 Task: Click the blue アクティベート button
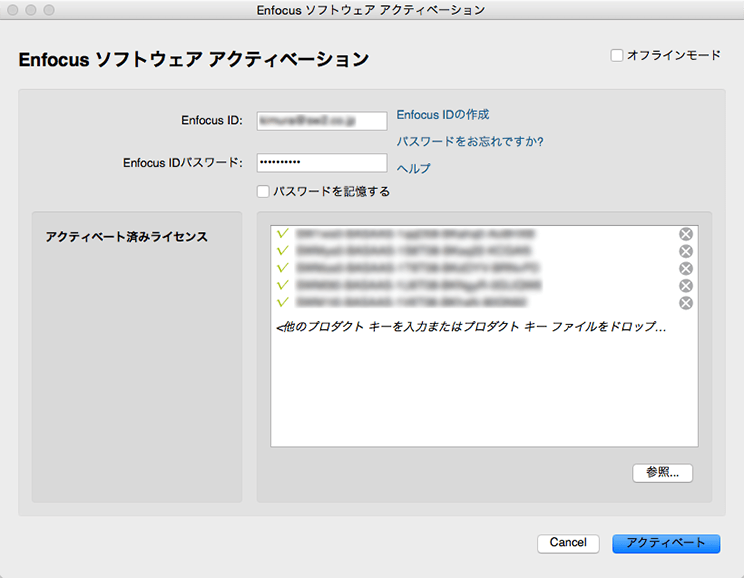[x=666, y=543]
